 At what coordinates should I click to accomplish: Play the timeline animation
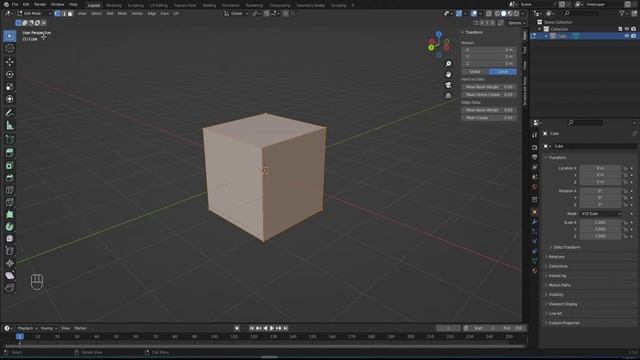click(x=272, y=328)
